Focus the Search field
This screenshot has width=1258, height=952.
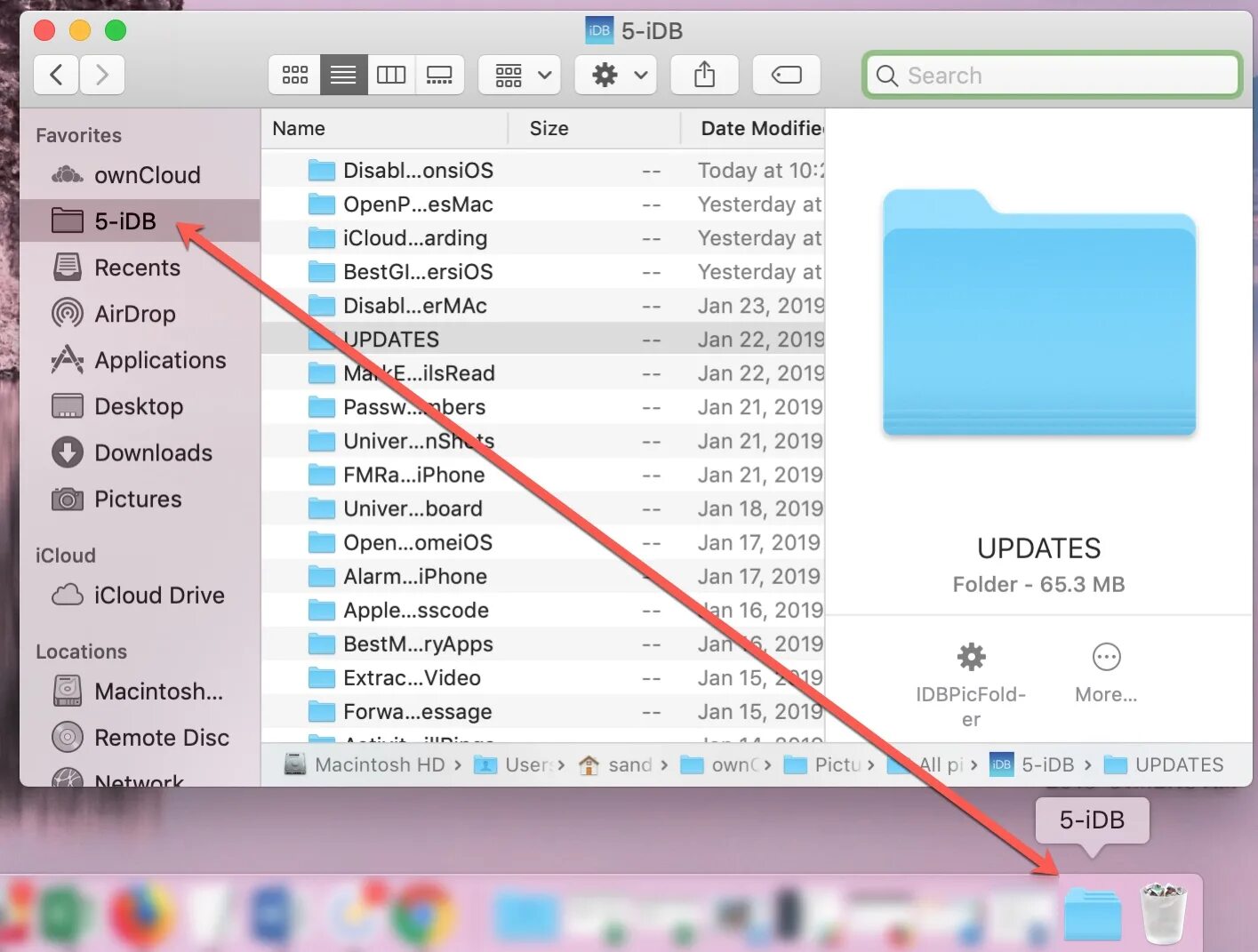click(x=1052, y=76)
